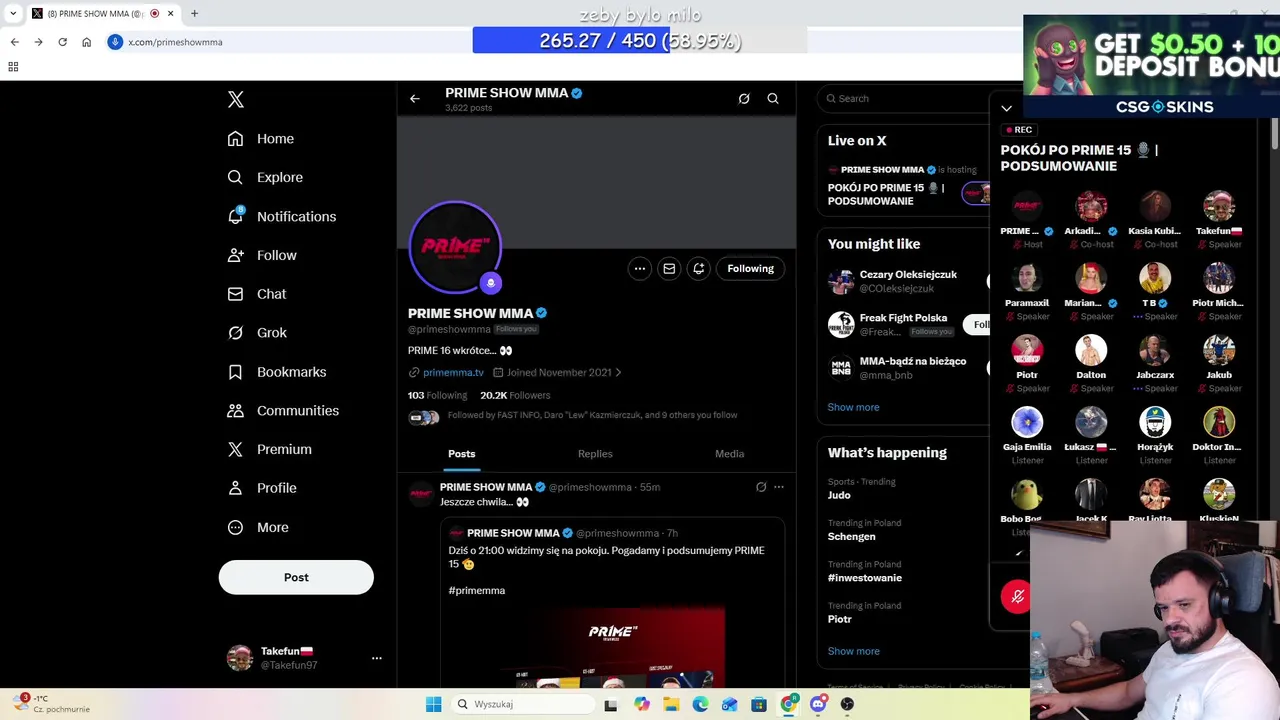
Task: Switch to the Replies tab
Action: point(595,454)
